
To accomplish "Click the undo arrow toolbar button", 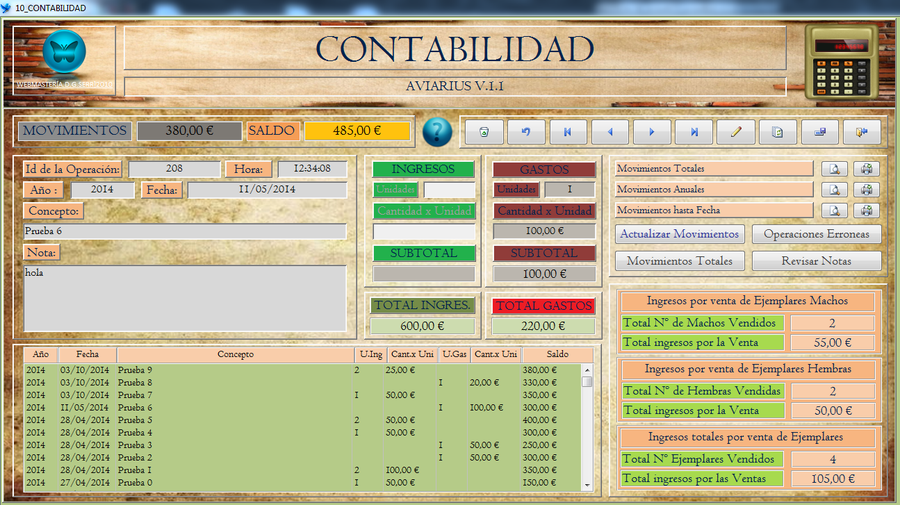I will click(526, 131).
